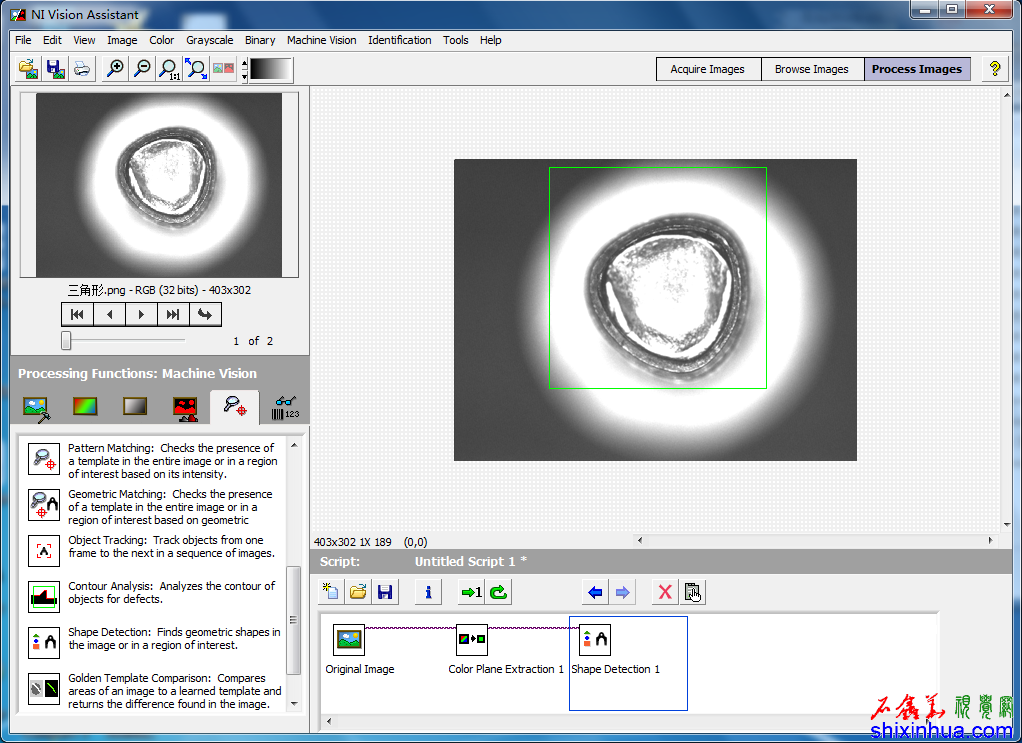Viewport: 1022px width, 743px height.
Task: Click the Zoom to Fit icon
Action: (196, 68)
